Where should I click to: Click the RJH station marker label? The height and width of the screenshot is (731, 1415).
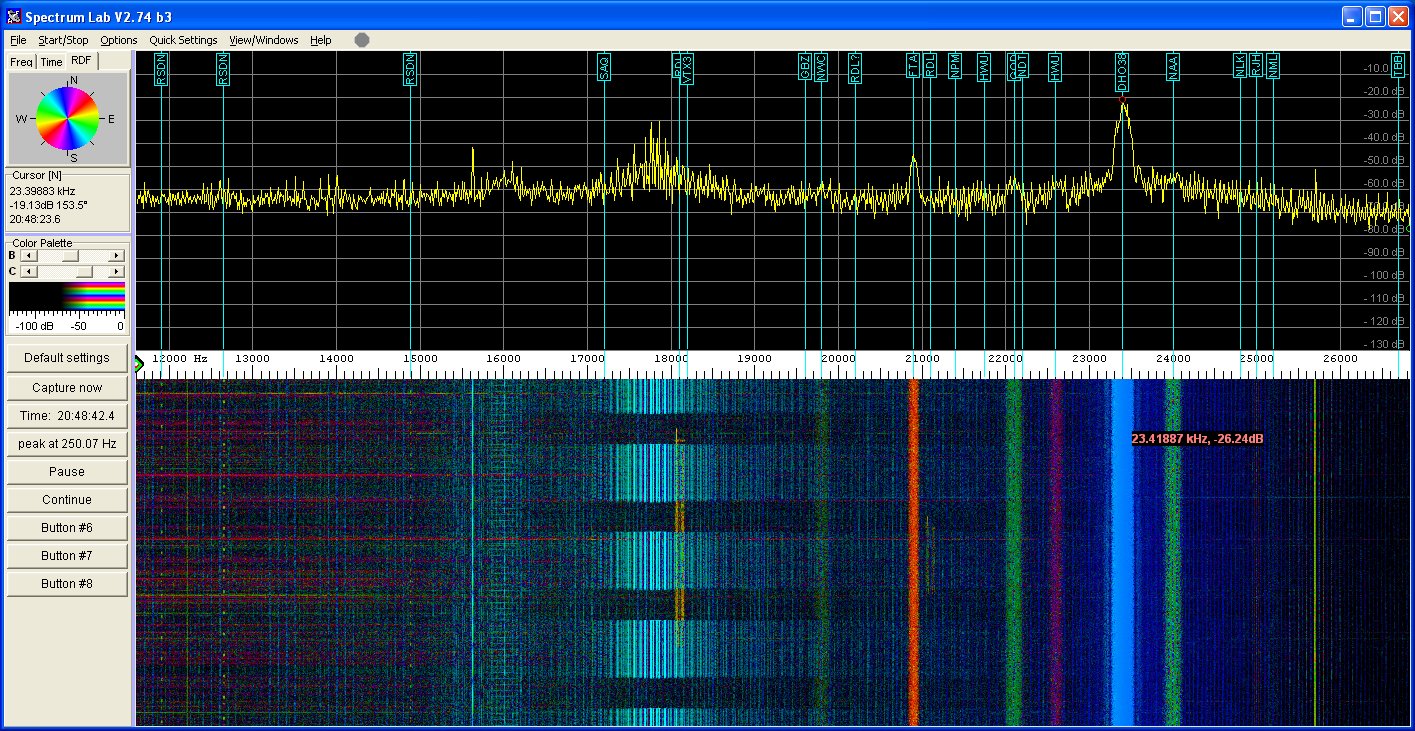coord(1256,66)
